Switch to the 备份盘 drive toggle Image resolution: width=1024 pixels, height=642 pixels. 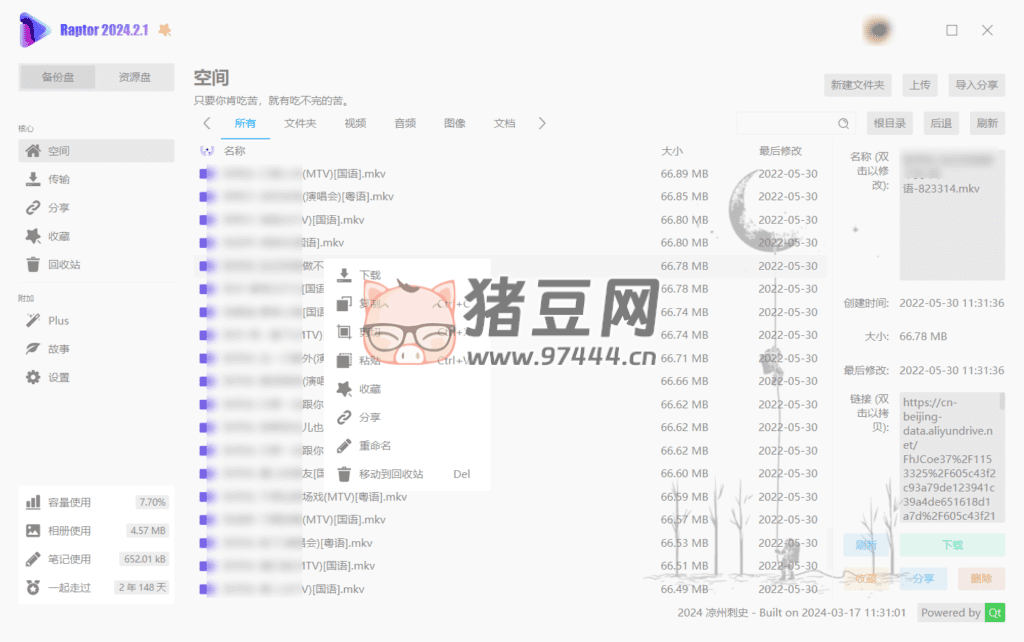click(57, 77)
